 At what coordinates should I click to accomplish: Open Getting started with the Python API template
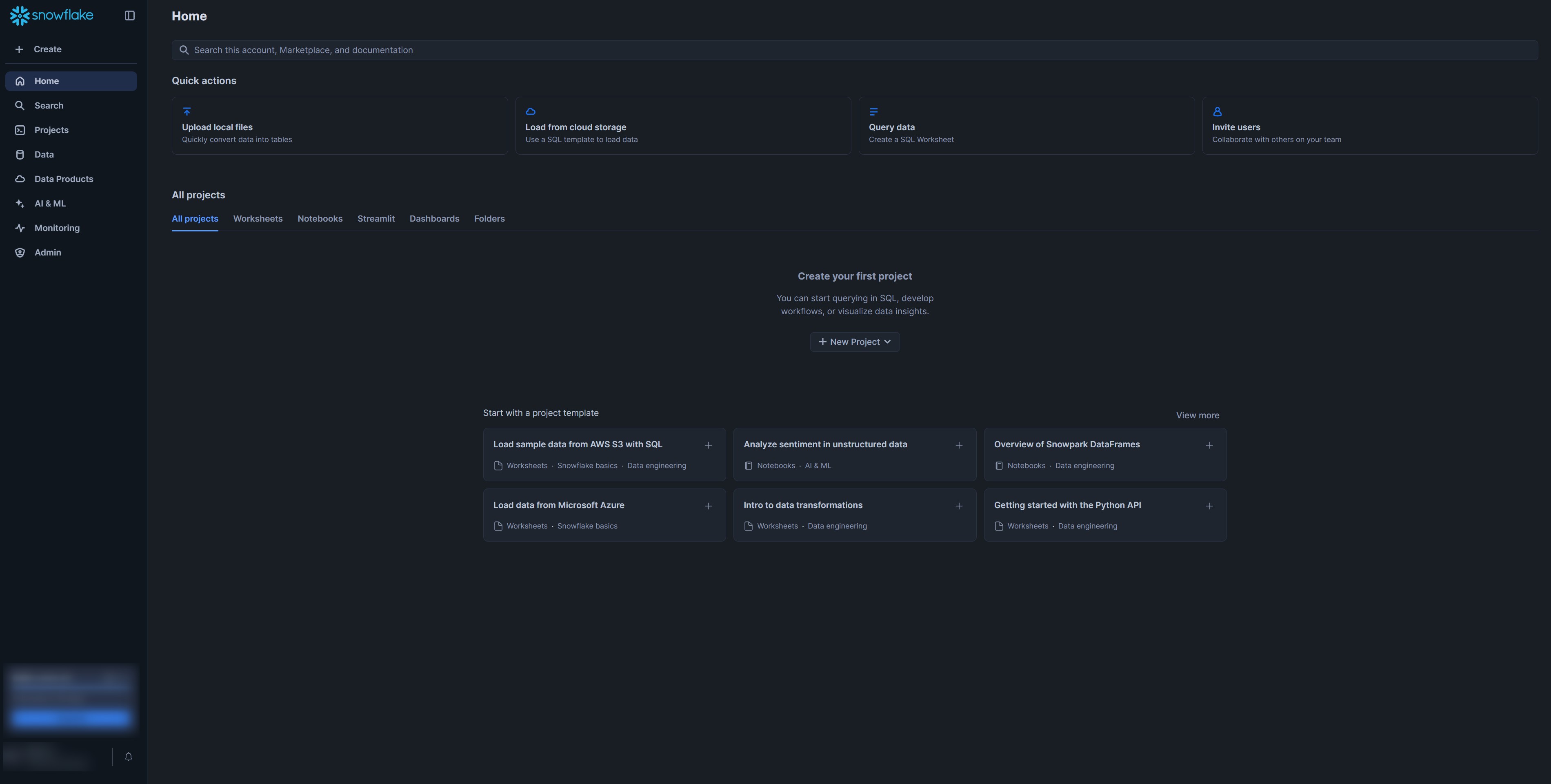coord(1105,515)
